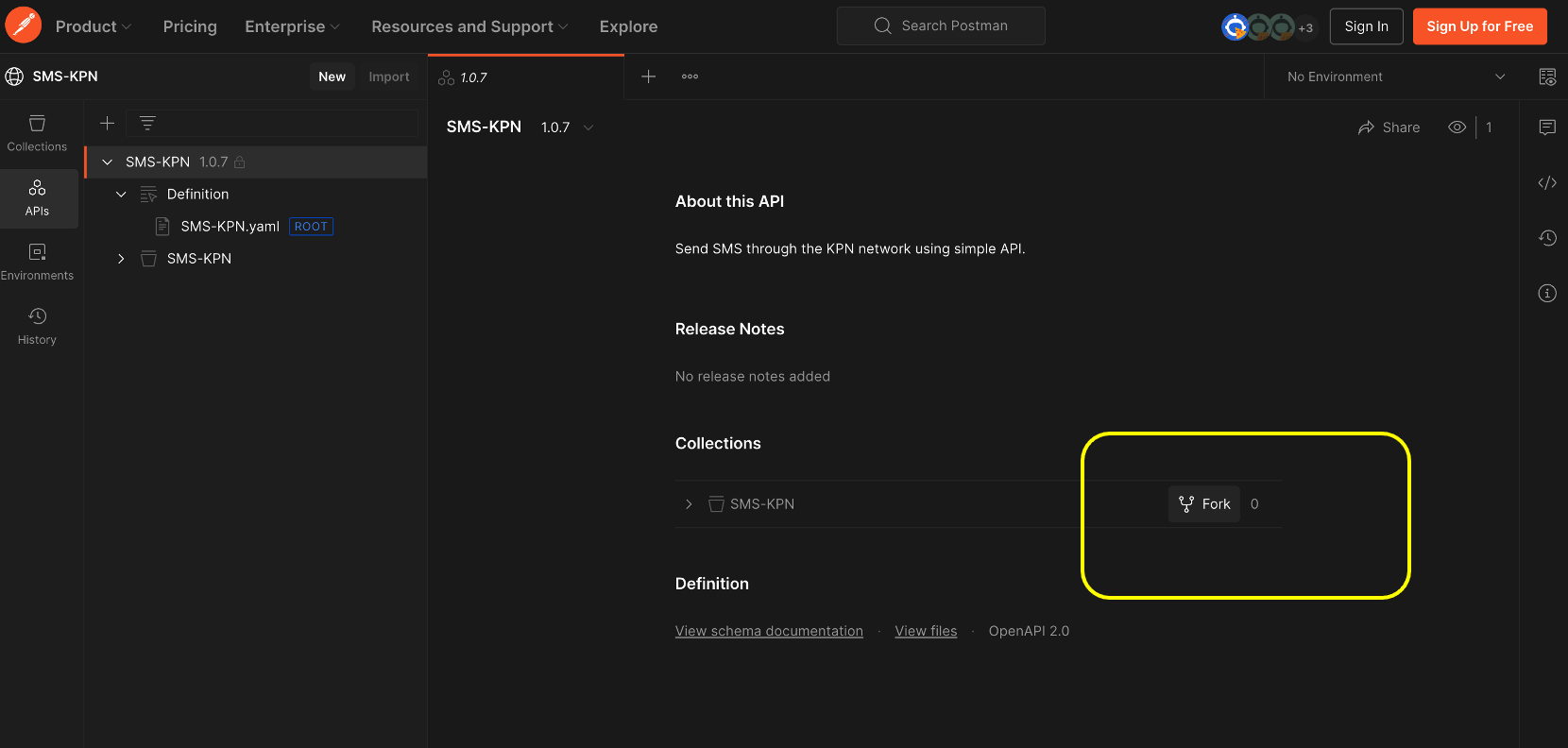Open Resources and Support menu

[x=469, y=26]
